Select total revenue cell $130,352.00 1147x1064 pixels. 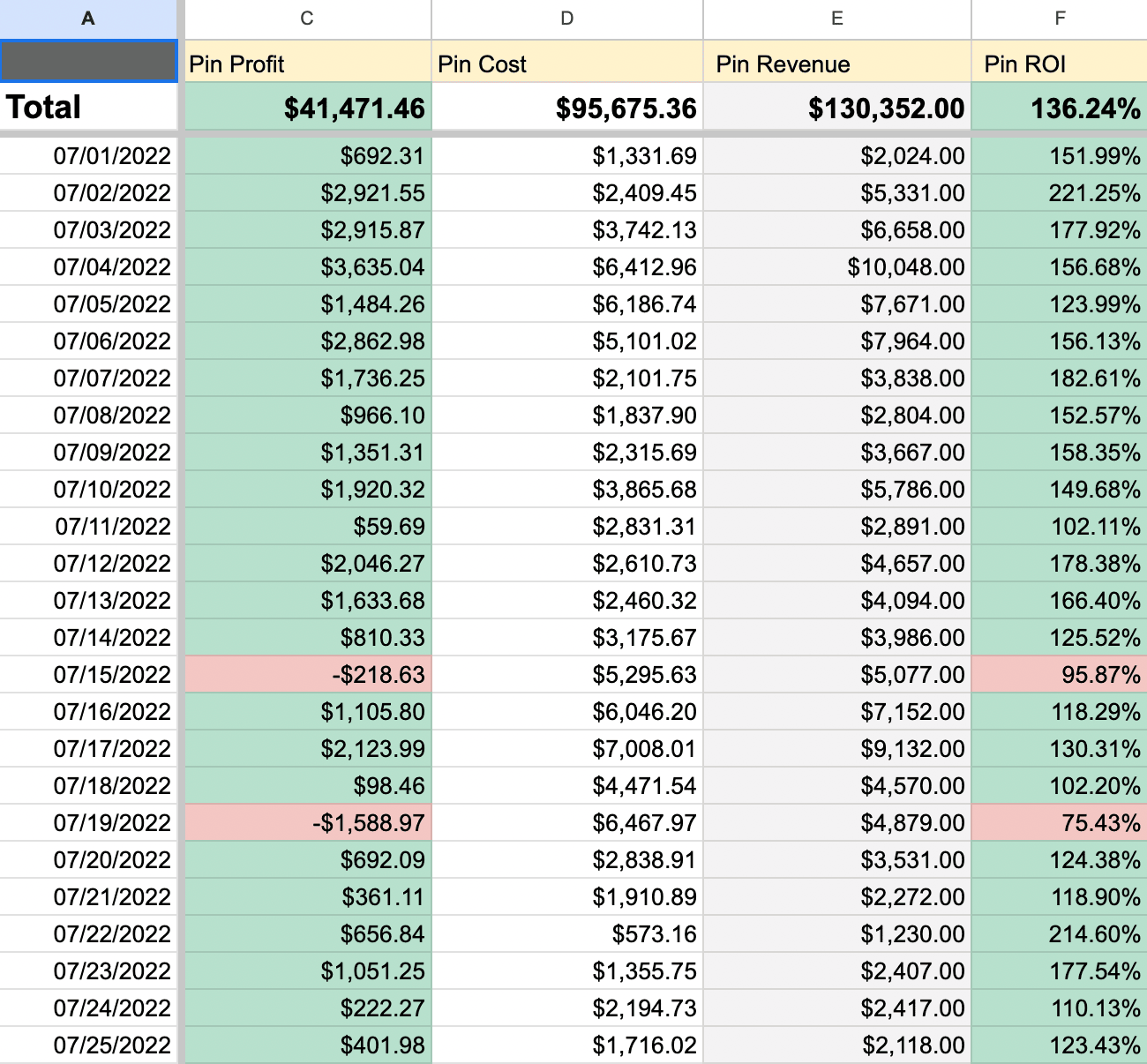point(836,108)
